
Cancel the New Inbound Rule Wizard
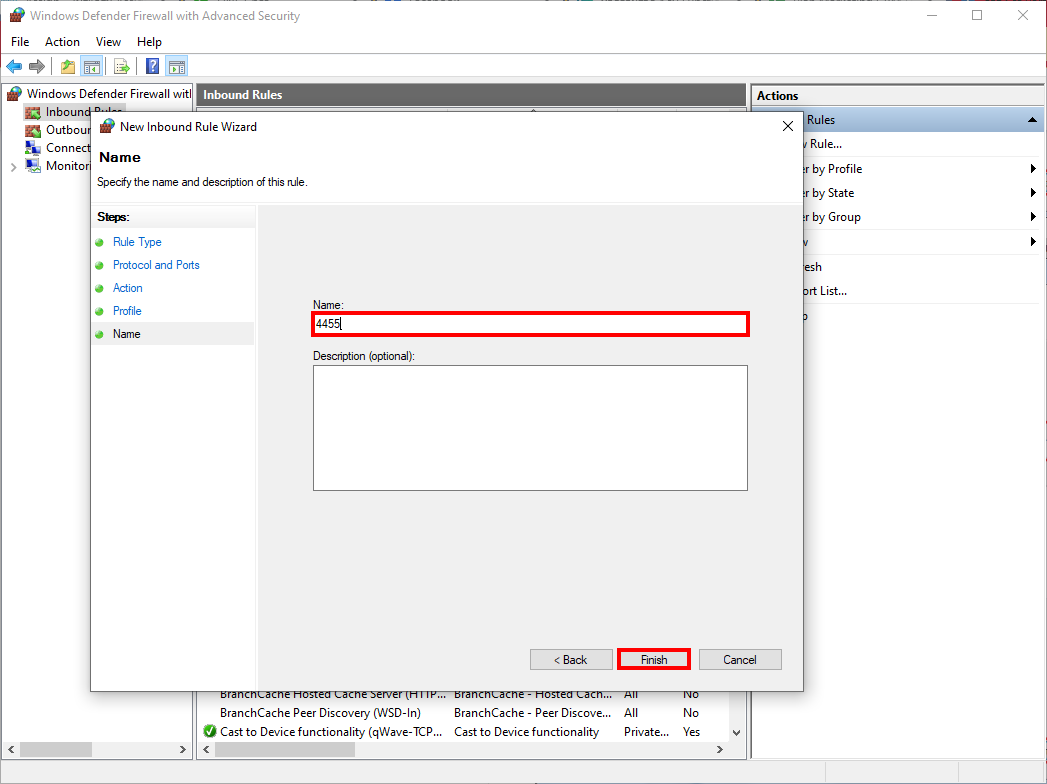740,660
